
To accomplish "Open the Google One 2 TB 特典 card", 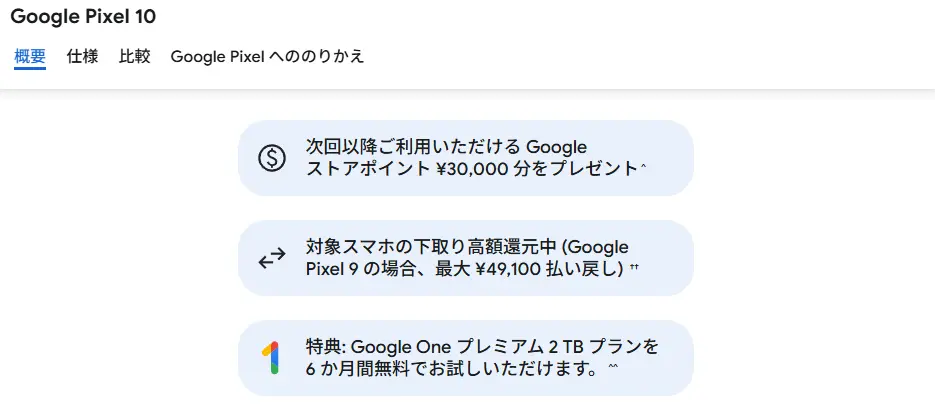I will pyautogui.click(x=466, y=358).
